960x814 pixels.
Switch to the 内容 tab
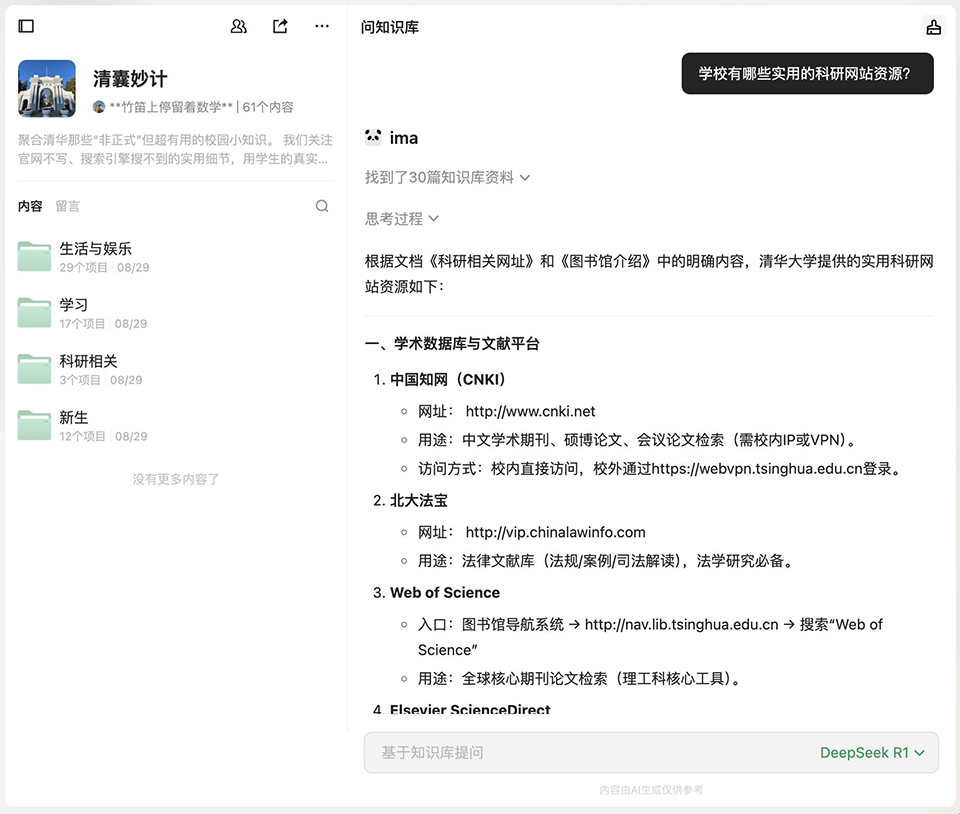(30, 206)
